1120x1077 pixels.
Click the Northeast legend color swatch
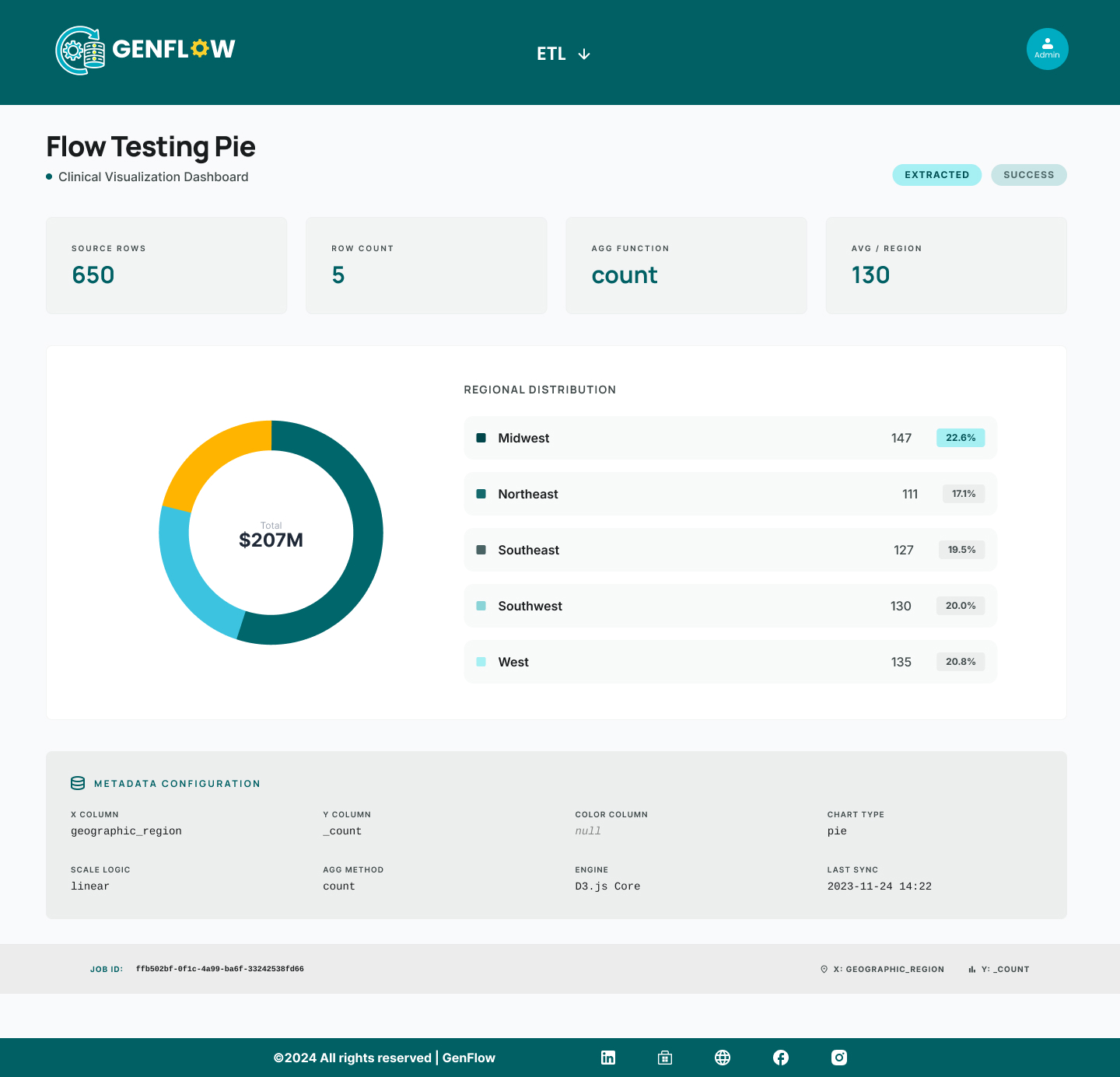(x=481, y=494)
